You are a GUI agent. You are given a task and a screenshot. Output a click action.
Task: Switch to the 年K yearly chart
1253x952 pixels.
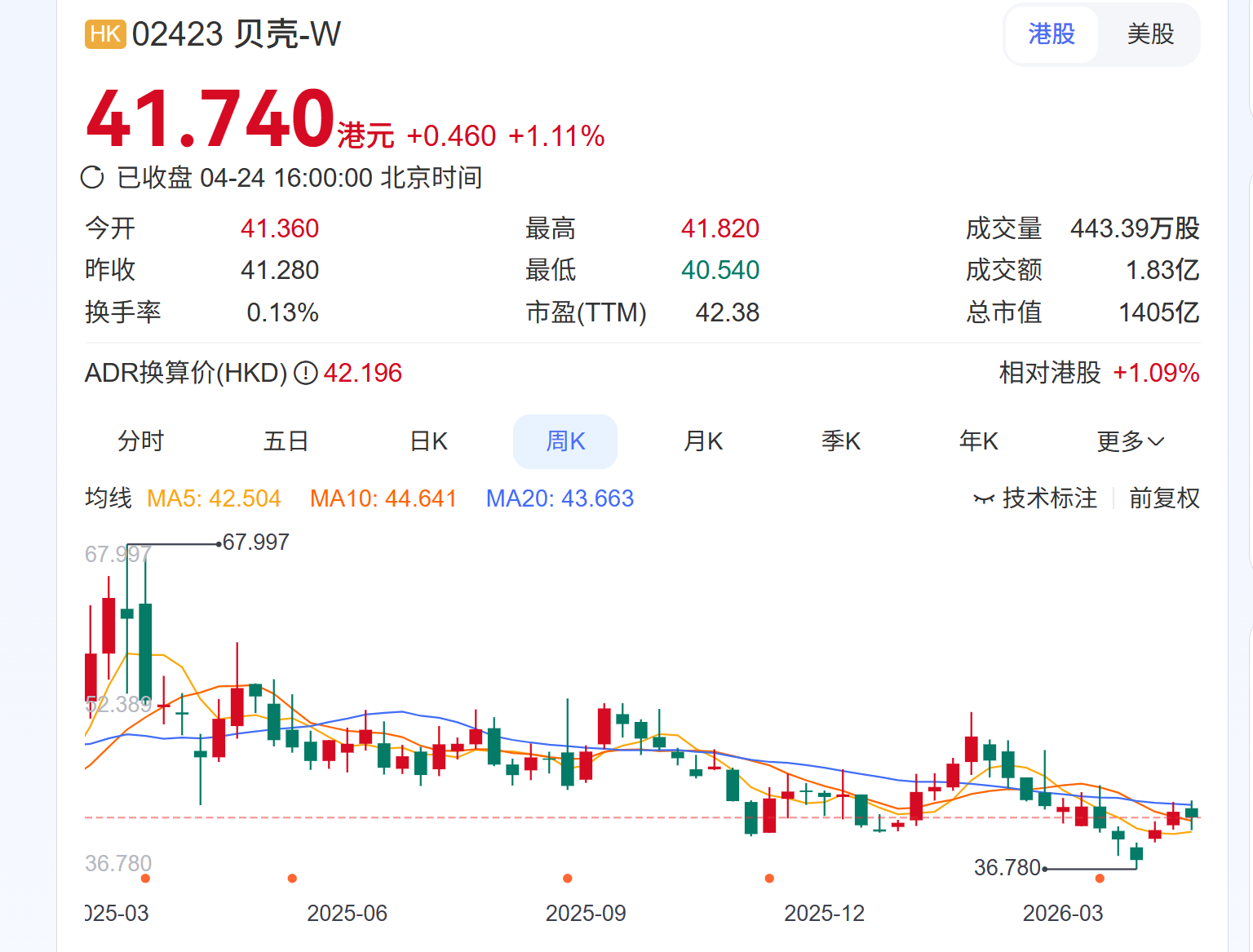[978, 441]
